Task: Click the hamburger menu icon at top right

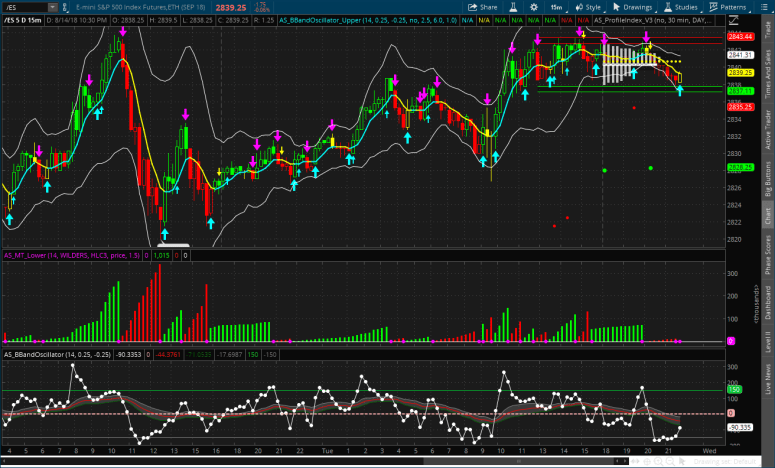Action: point(765,6)
